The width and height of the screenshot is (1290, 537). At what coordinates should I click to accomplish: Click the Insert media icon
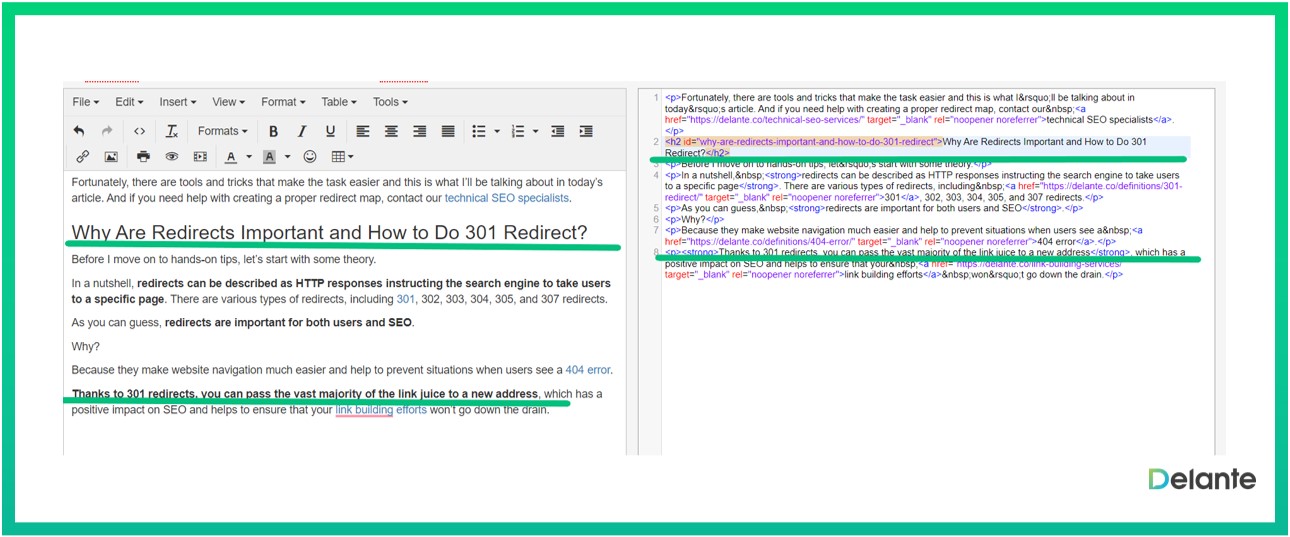(x=200, y=157)
